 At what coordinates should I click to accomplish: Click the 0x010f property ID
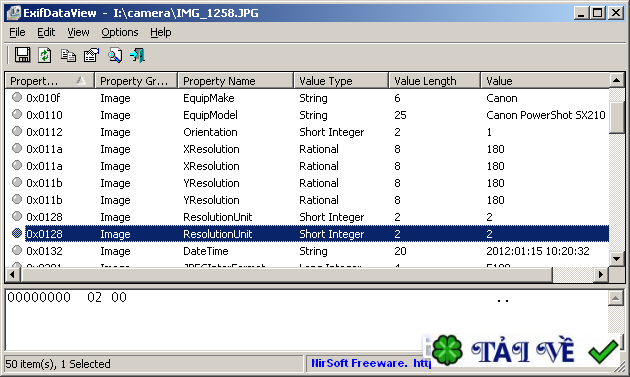click(x=43, y=98)
